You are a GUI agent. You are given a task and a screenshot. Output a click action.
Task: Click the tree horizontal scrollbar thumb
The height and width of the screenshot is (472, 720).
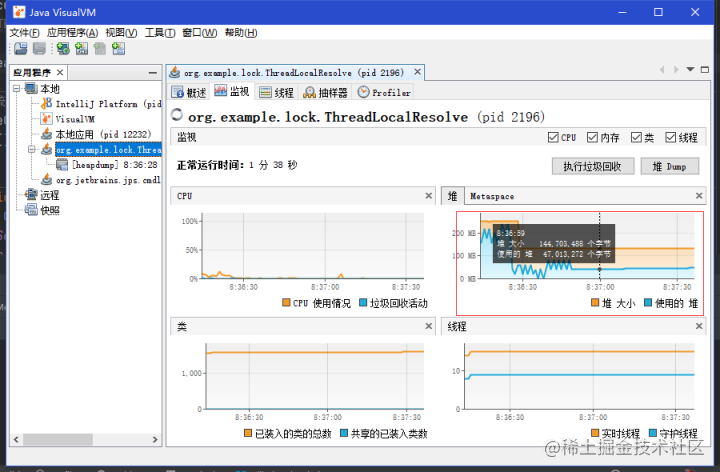(58, 439)
